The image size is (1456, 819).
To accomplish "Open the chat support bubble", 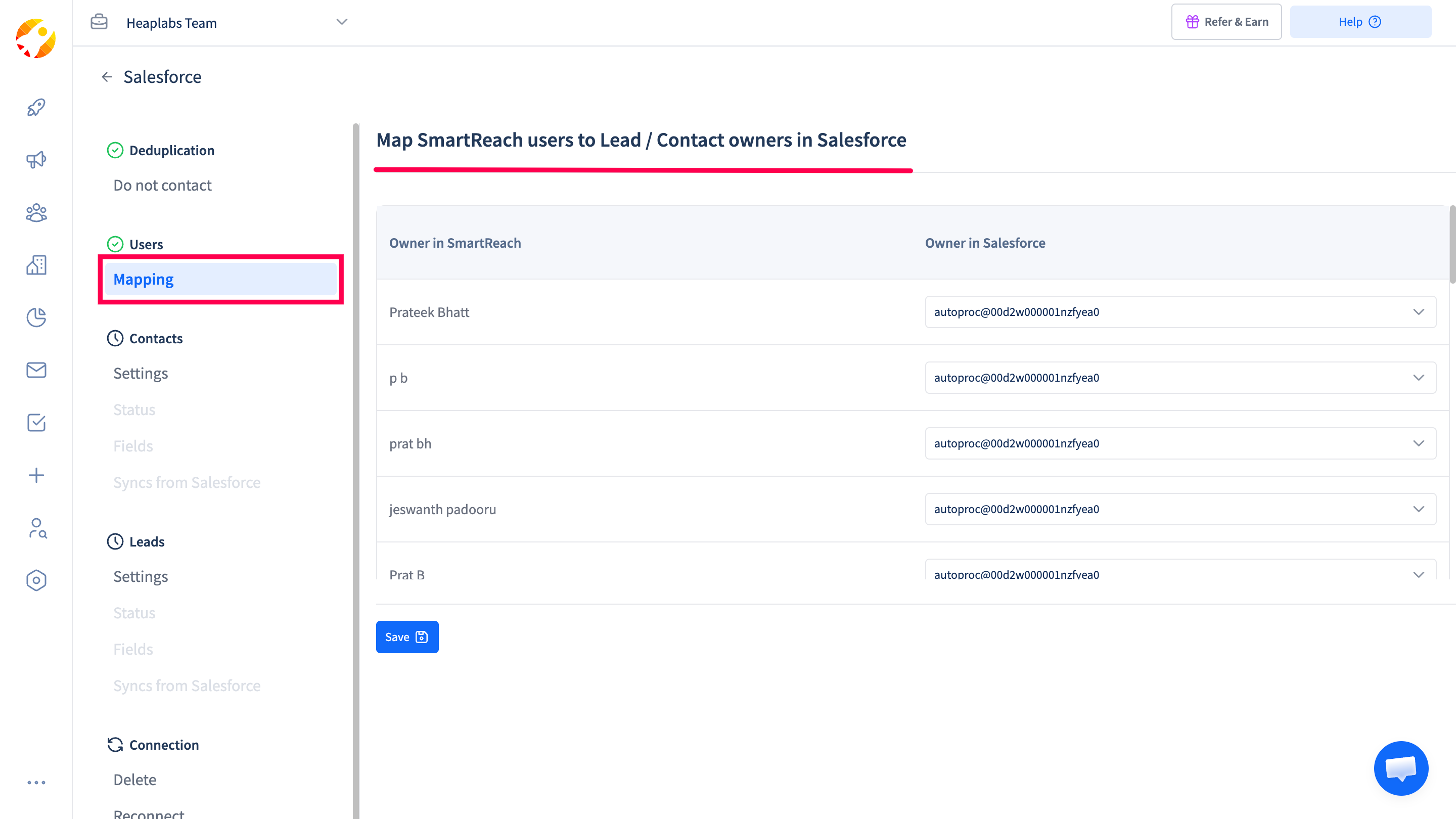I will click(x=1400, y=768).
